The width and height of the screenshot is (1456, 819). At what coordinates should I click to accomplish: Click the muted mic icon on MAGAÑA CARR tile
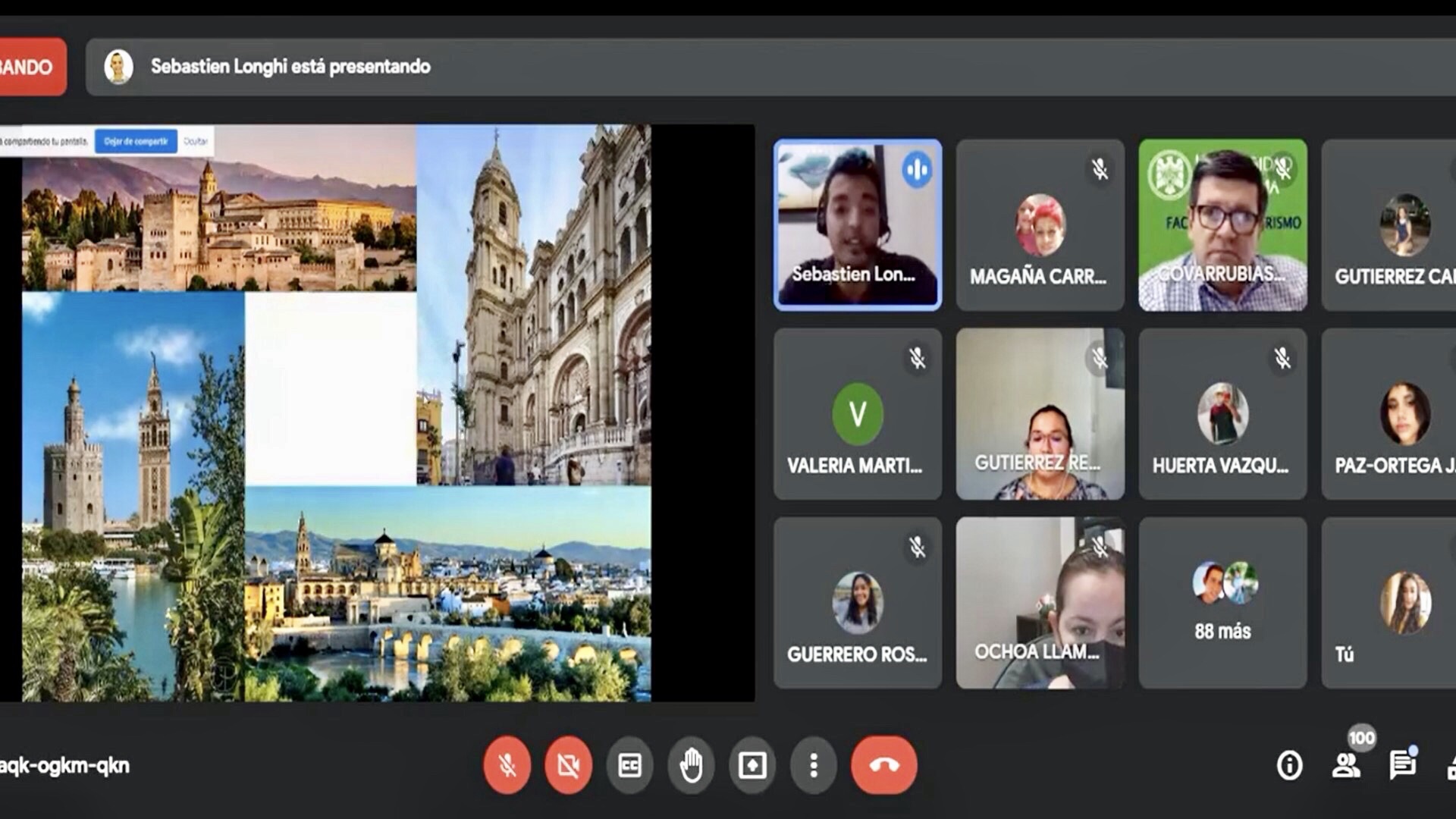[1100, 169]
